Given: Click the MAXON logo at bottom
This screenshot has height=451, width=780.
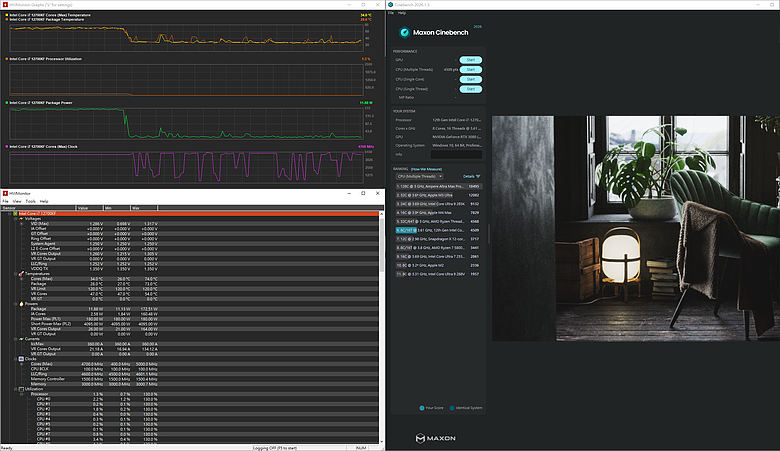Looking at the screenshot, I should coord(435,438).
